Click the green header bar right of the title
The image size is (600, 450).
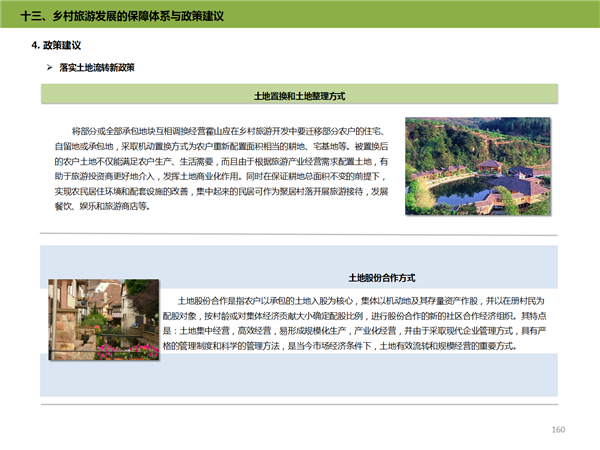[x=450, y=17]
